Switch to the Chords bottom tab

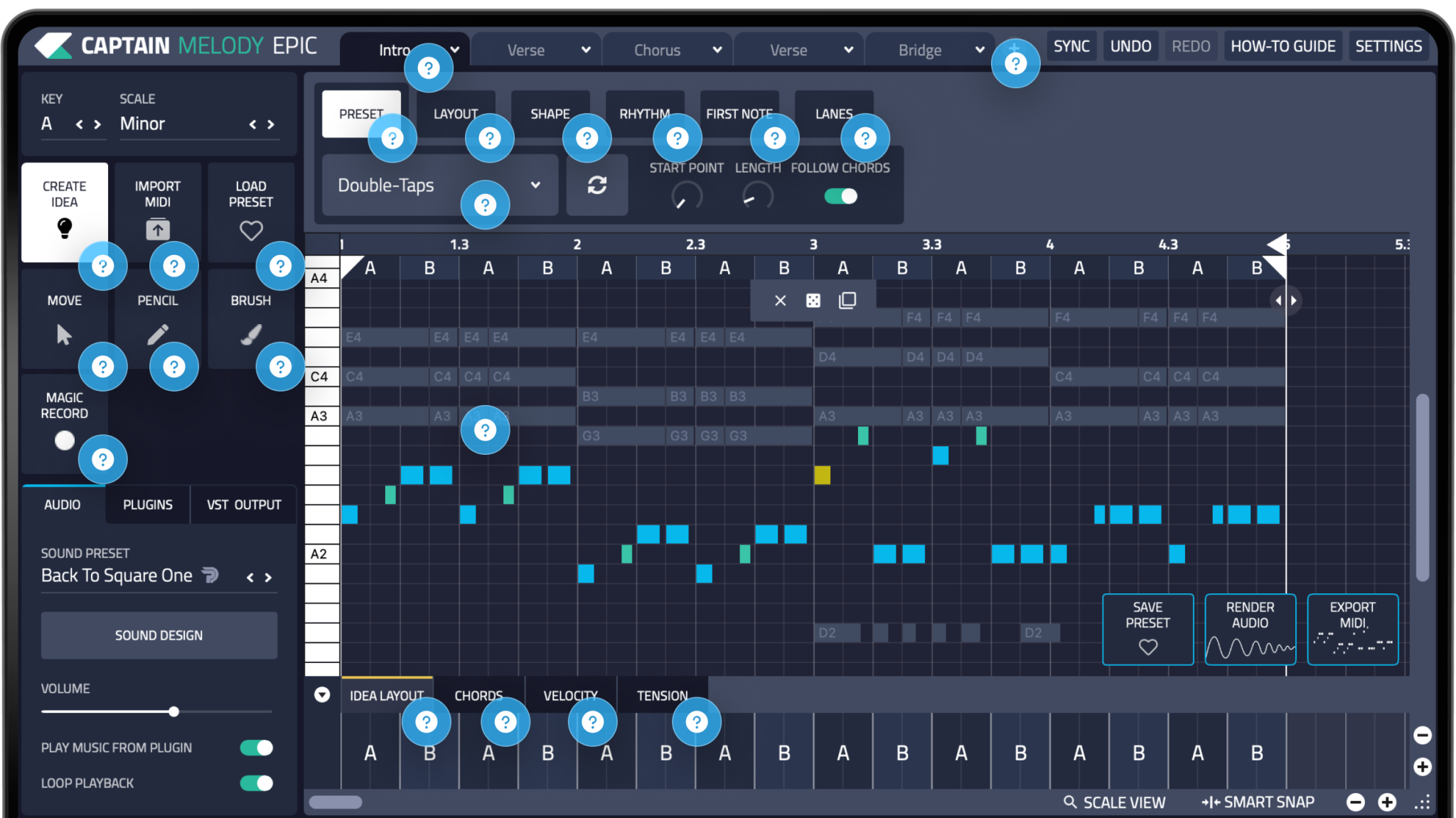[x=478, y=696]
